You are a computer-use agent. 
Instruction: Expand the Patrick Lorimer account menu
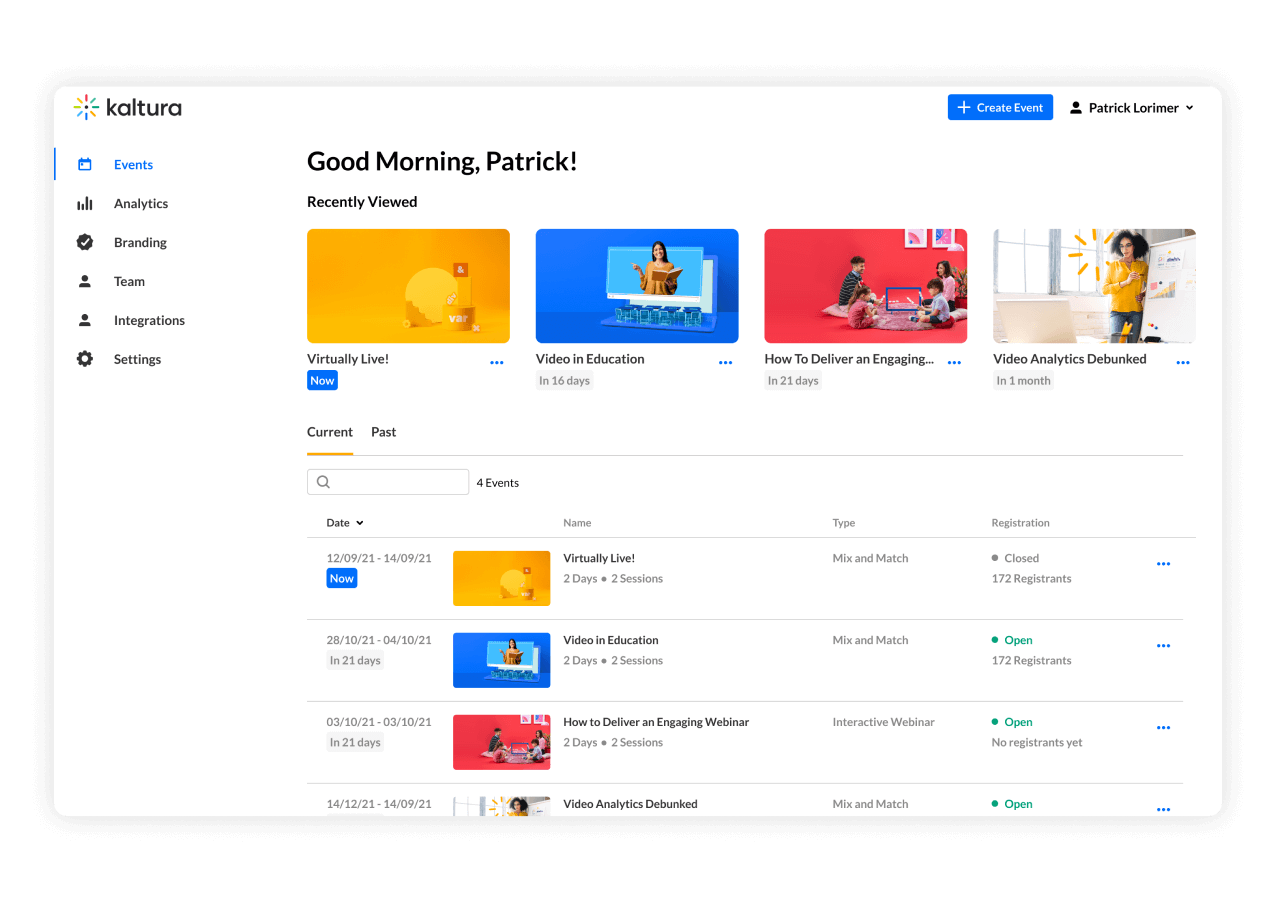tap(1131, 107)
